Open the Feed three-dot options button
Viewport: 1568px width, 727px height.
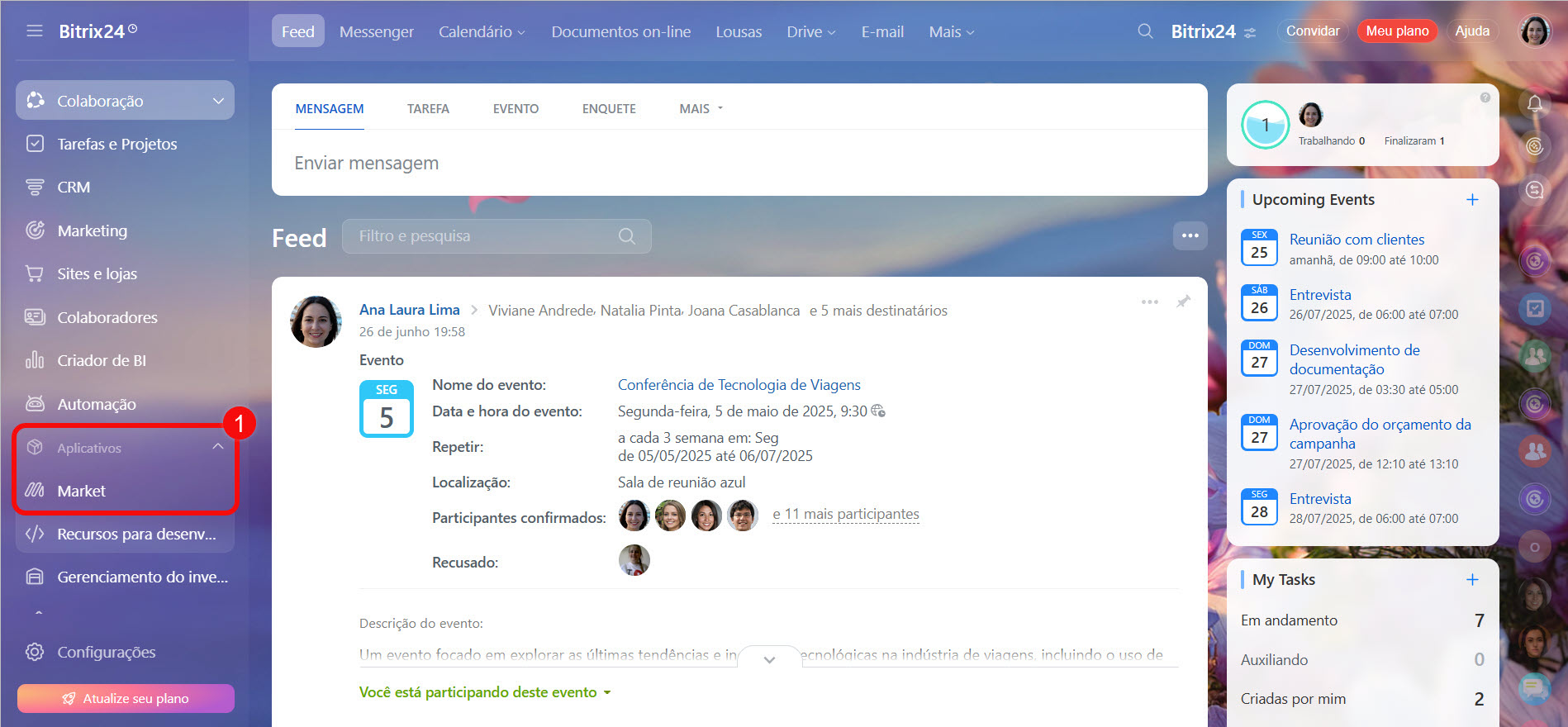coord(1190,236)
